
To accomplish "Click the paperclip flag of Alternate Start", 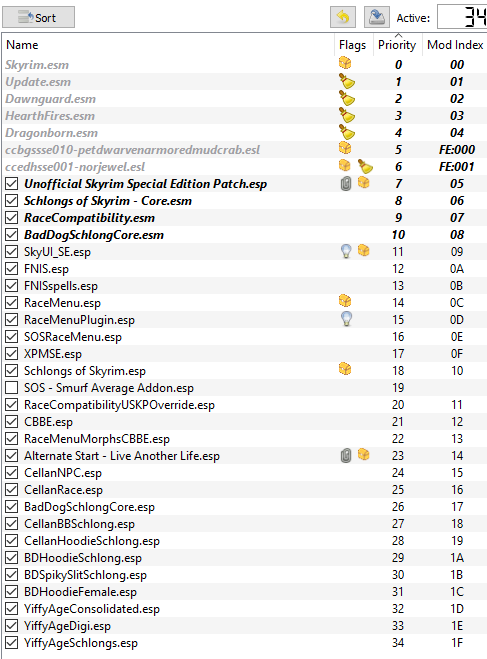I will (x=346, y=456).
